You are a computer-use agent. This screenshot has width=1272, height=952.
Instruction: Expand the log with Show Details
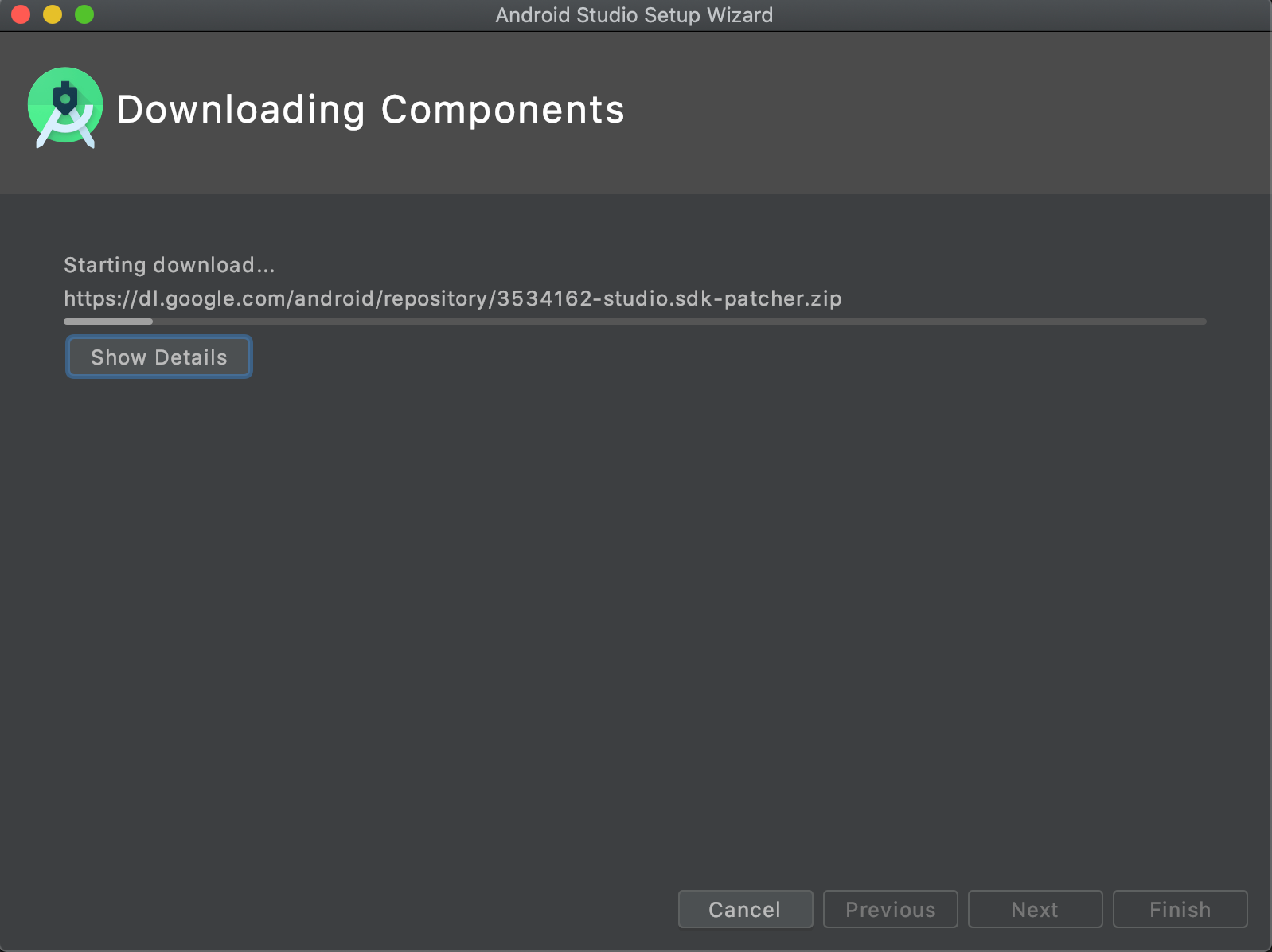pyautogui.click(x=158, y=357)
